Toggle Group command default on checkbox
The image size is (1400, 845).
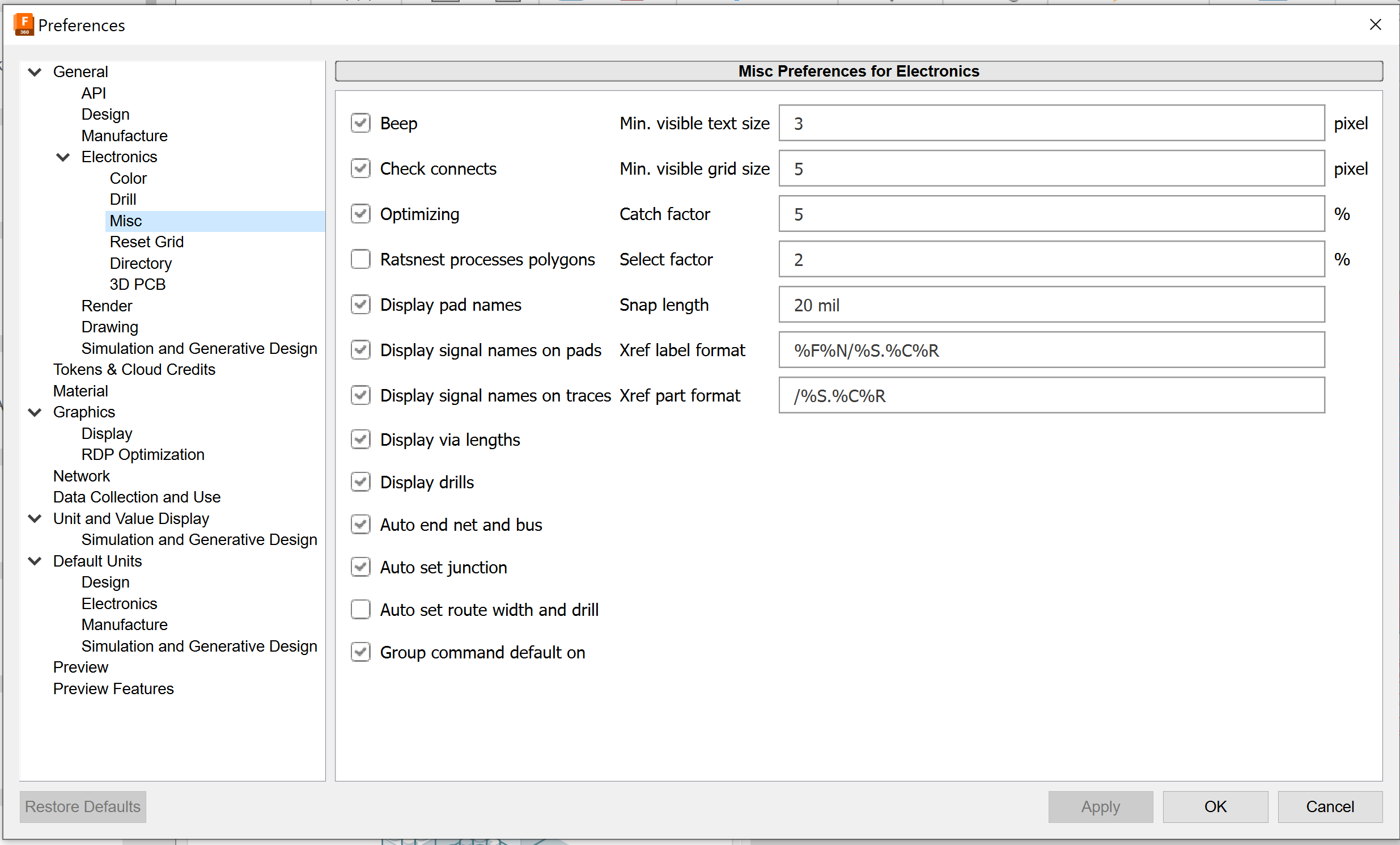[361, 652]
